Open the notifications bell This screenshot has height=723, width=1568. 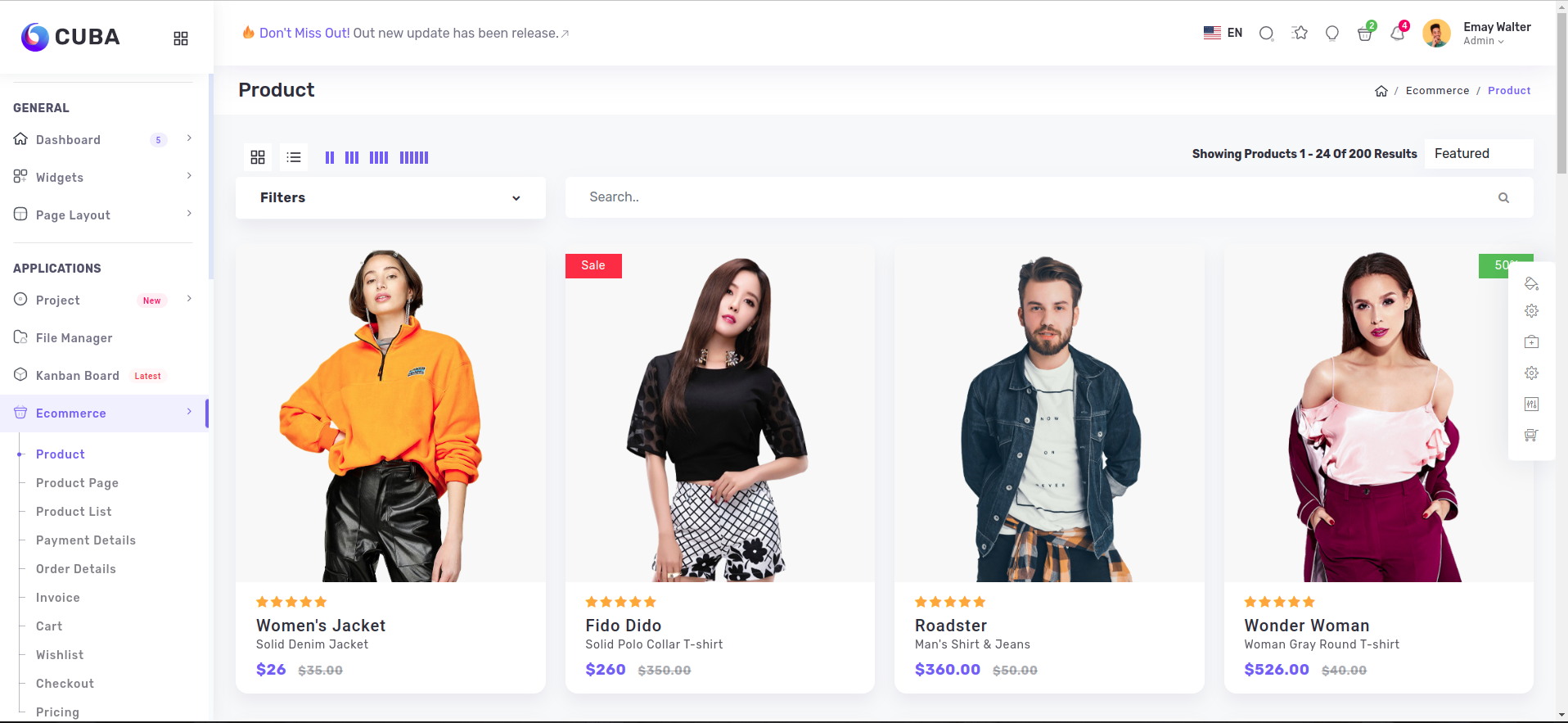[1398, 34]
